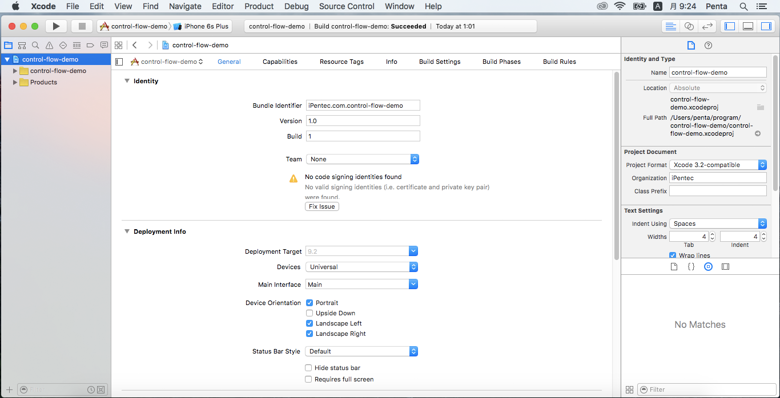Open the Find navigator magnifier icon
Viewport: 780px width, 398px height.
coord(35,45)
